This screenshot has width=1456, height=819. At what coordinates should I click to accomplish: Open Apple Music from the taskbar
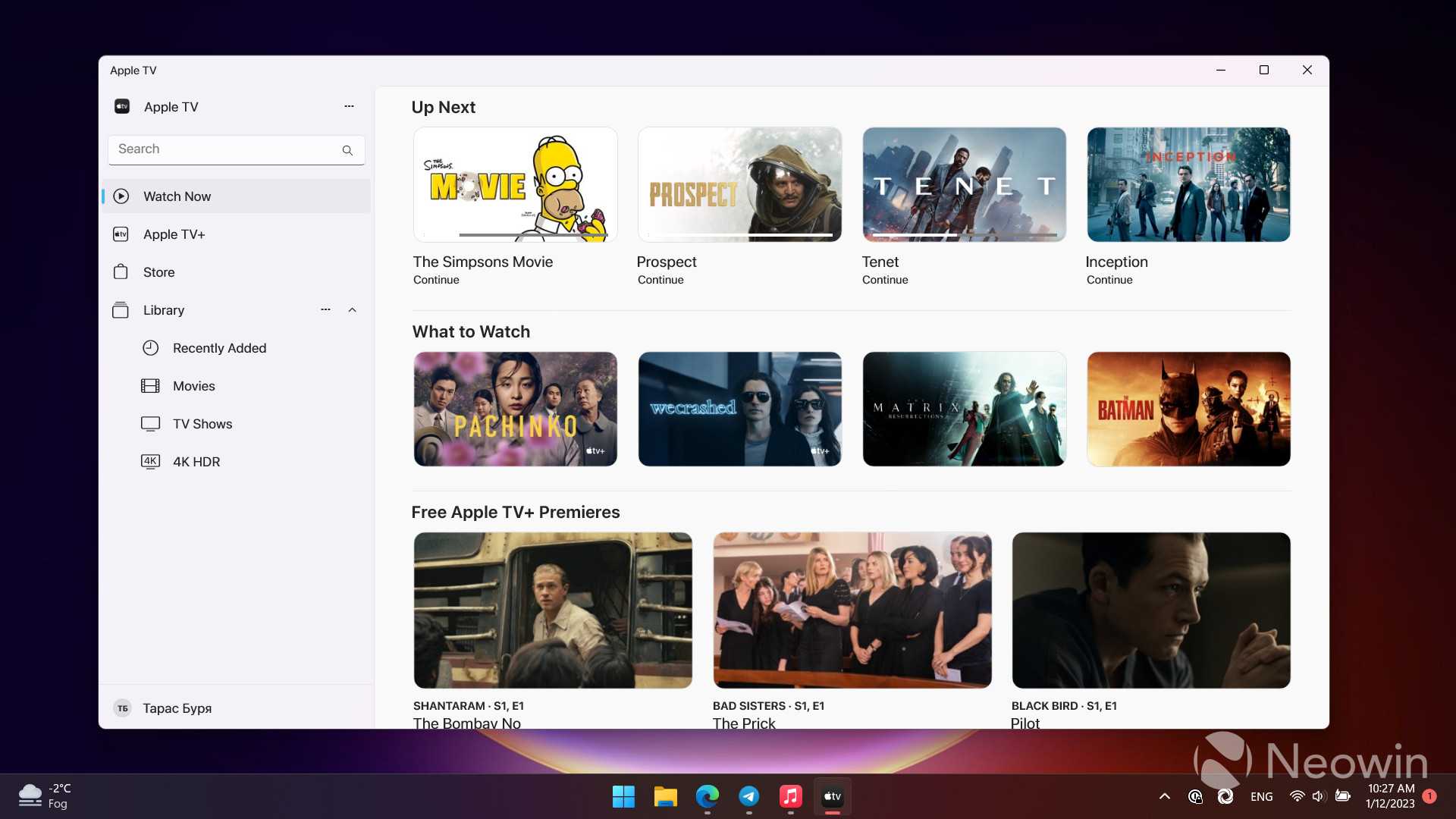pyautogui.click(x=790, y=796)
